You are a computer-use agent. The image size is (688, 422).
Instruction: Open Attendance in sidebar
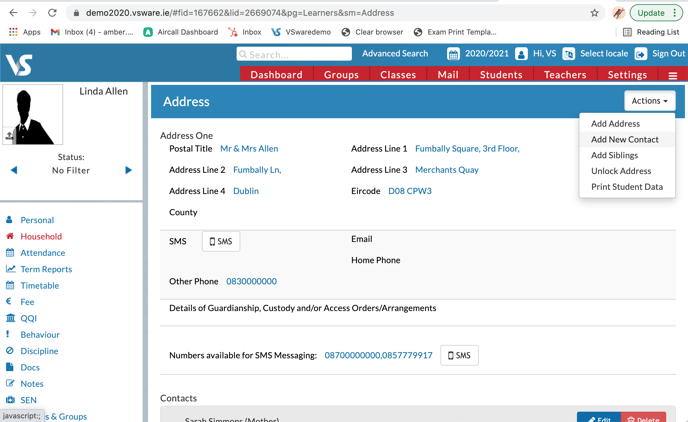click(43, 253)
